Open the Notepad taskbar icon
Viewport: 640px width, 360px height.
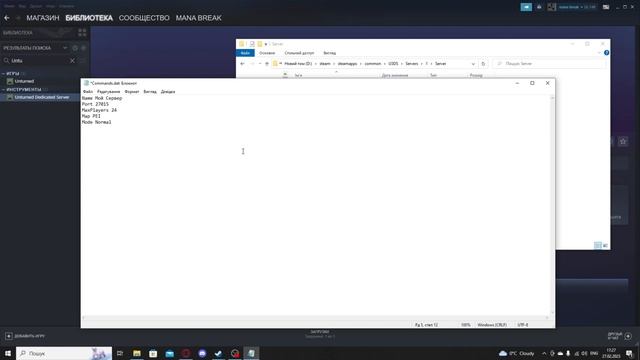point(251,353)
